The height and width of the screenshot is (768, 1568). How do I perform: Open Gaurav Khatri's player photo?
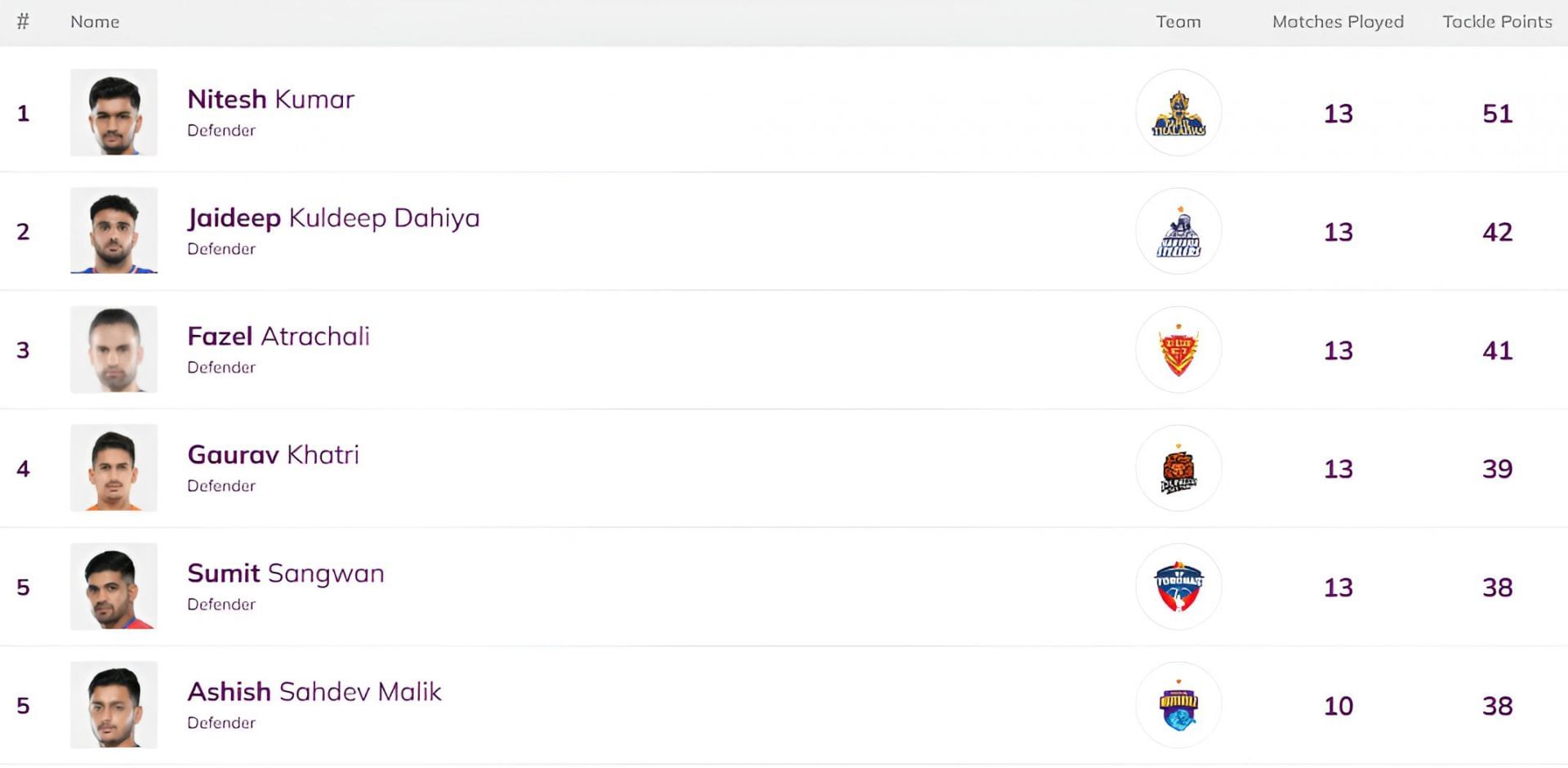(x=114, y=468)
